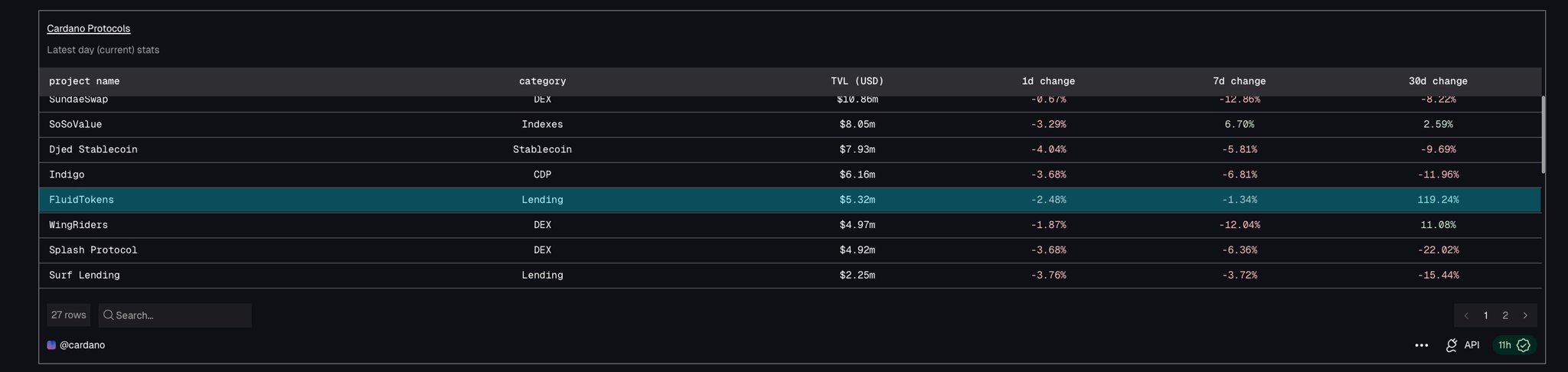Go to previous page with left chevron
Screen dimensions: 1568x372
1465,315
